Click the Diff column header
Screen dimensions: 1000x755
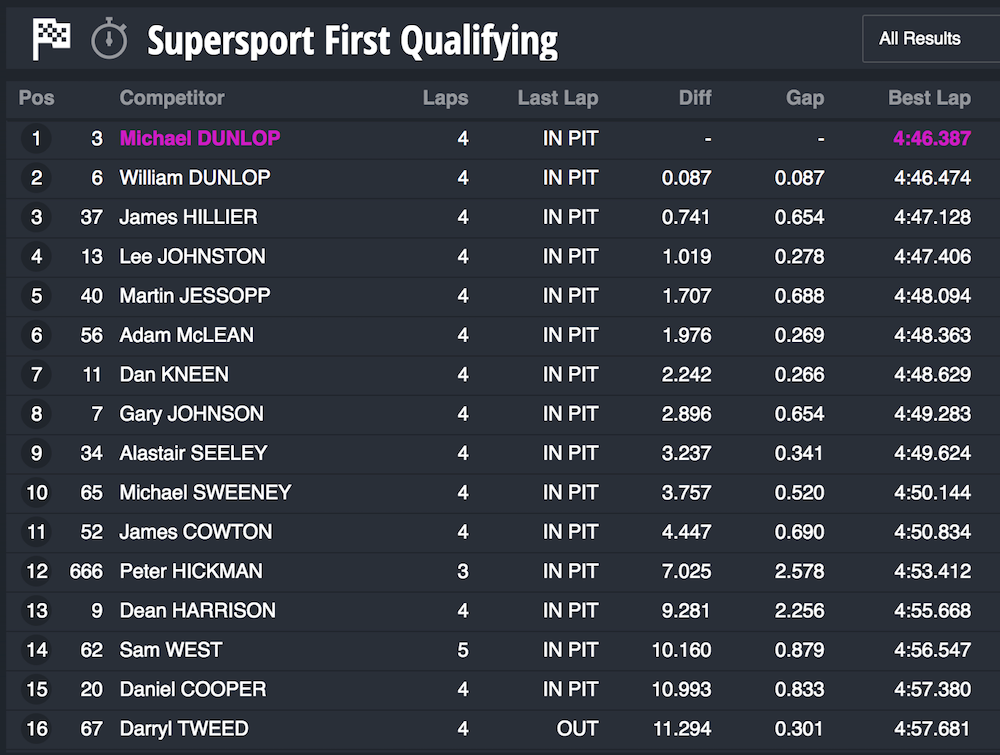point(695,98)
